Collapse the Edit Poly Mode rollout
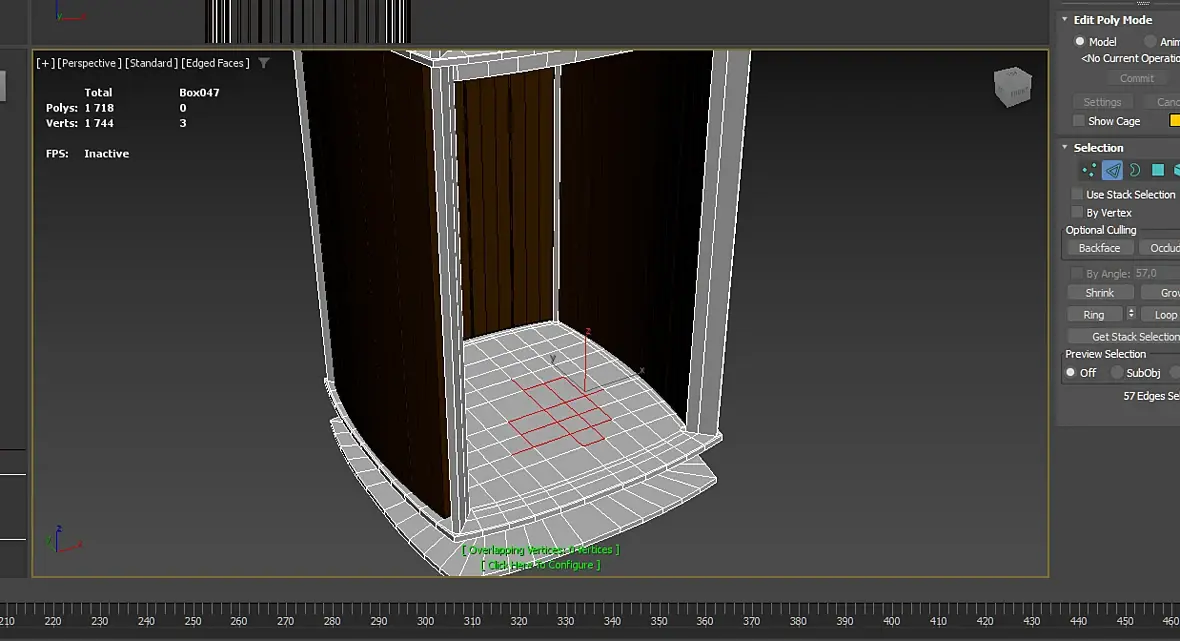 1065,20
